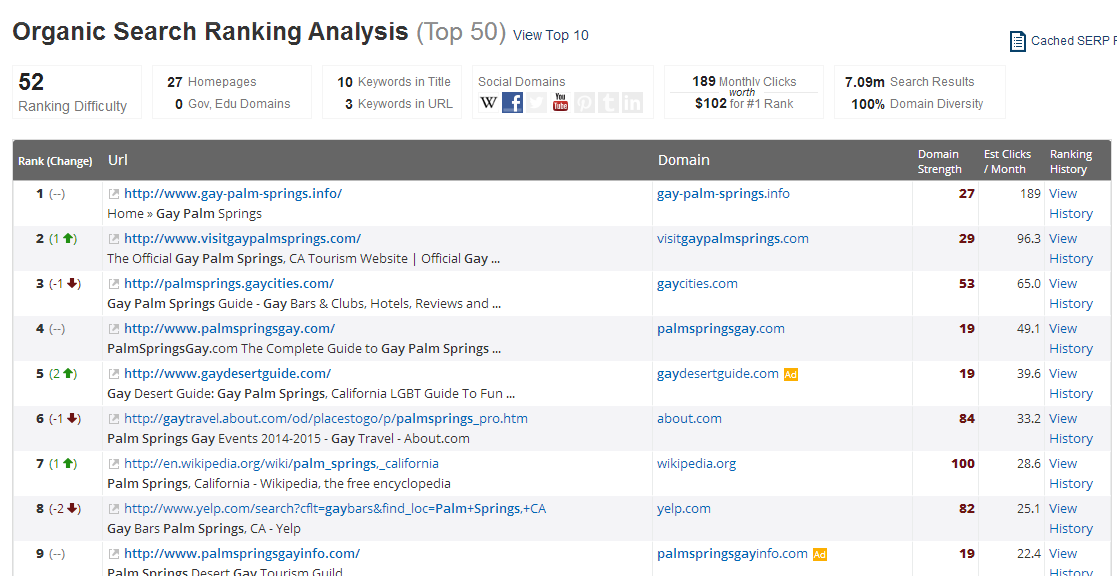The width and height of the screenshot is (1117, 576).
Task: View ranking history for rank 1
Action: (x=1070, y=203)
